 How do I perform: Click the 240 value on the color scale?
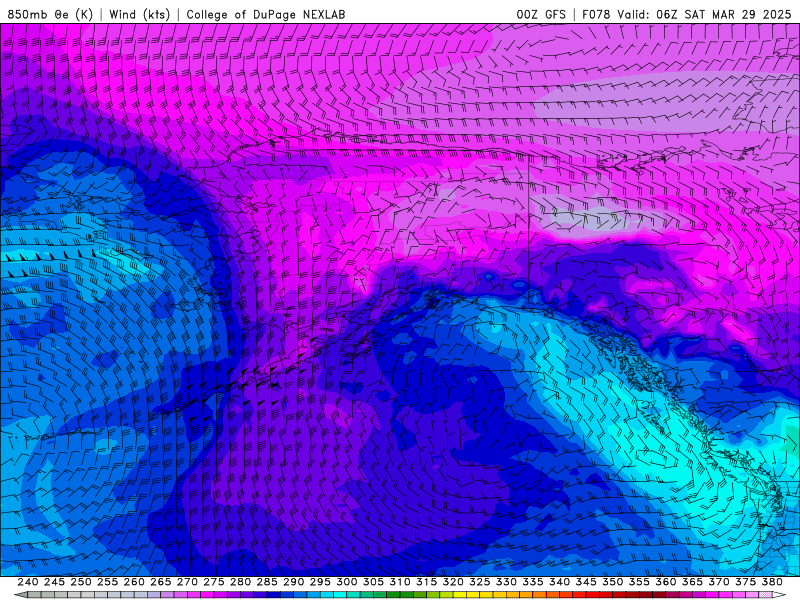click(28, 582)
